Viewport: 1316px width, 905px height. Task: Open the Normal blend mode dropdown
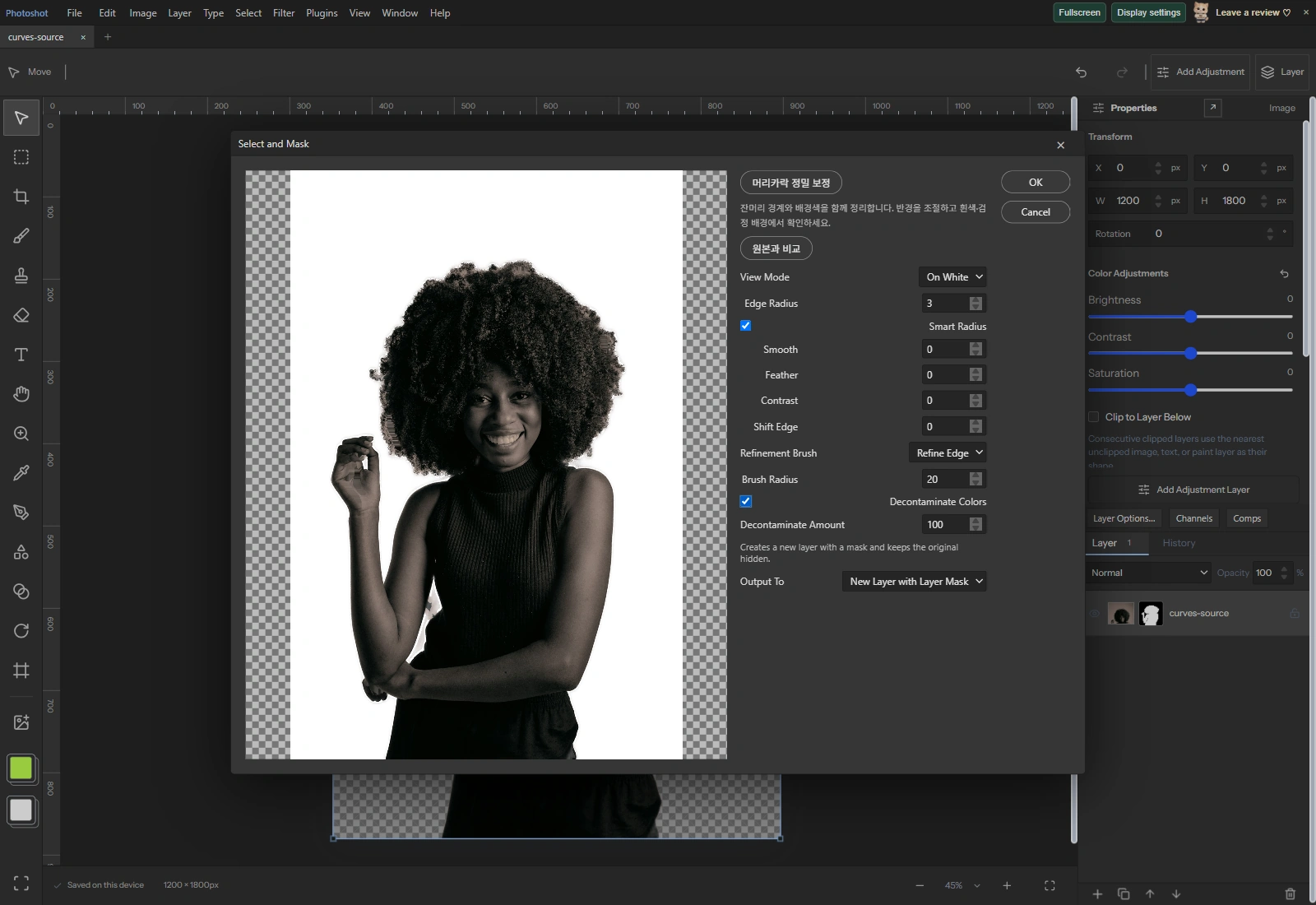coord(1148,573)
